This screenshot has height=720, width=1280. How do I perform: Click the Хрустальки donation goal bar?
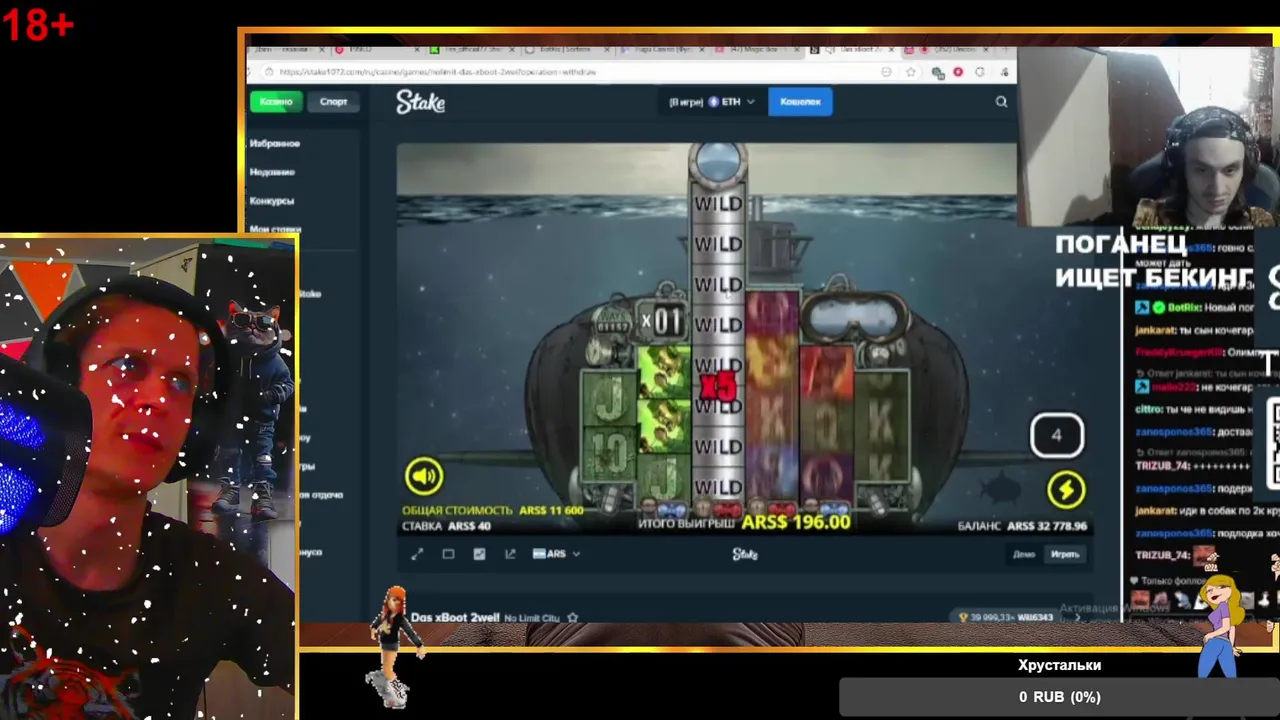click(1059, 697)
